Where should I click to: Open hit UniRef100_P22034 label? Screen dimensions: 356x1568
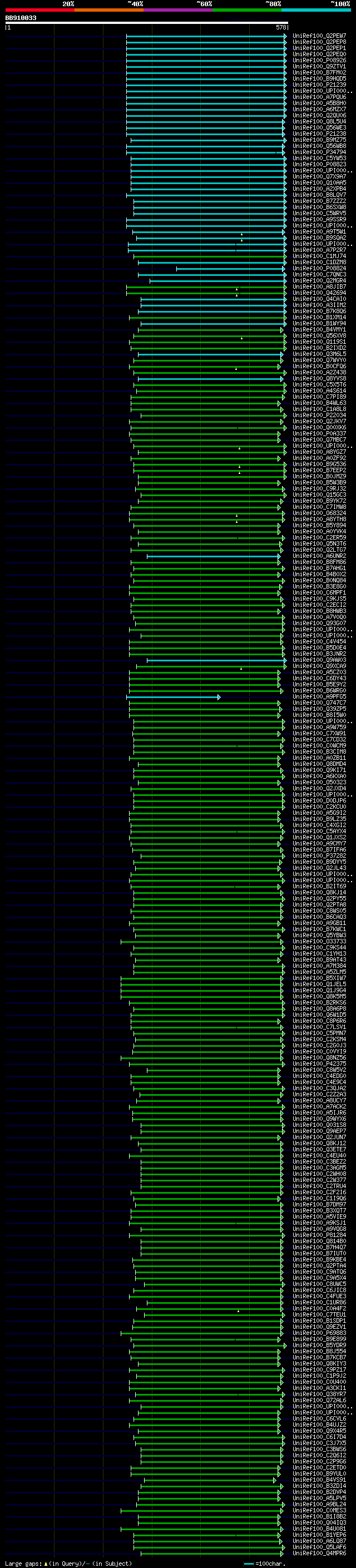319,416
